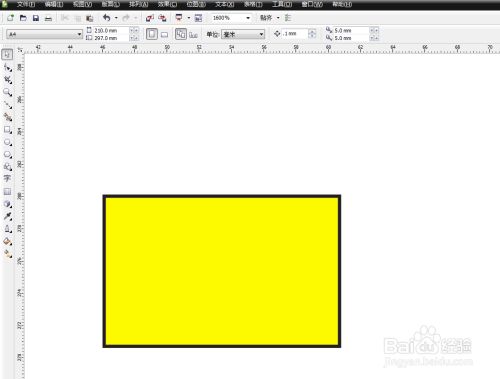Screen dimensions: 500x379
Task: Select the Smart Fill tool
Action: tap(8, 117)
